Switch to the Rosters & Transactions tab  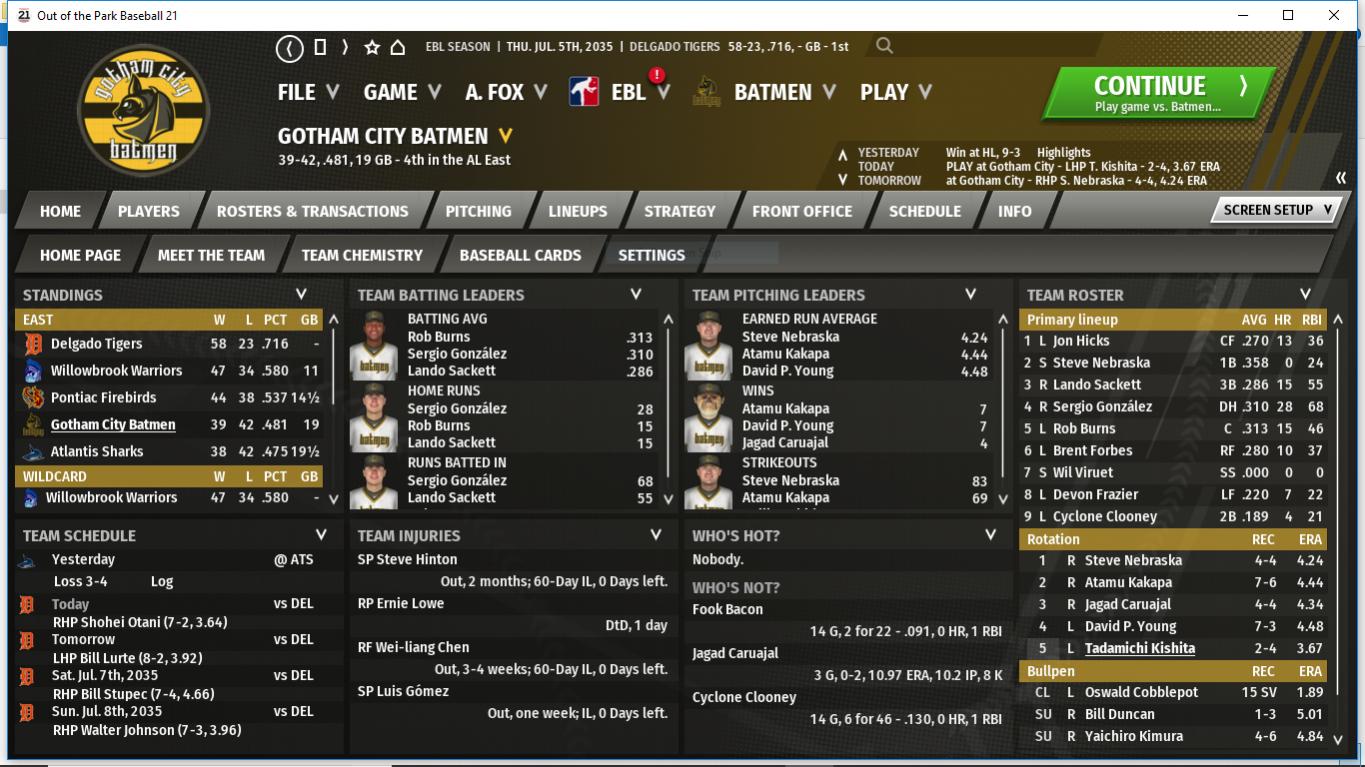click(x=312, y=211)
